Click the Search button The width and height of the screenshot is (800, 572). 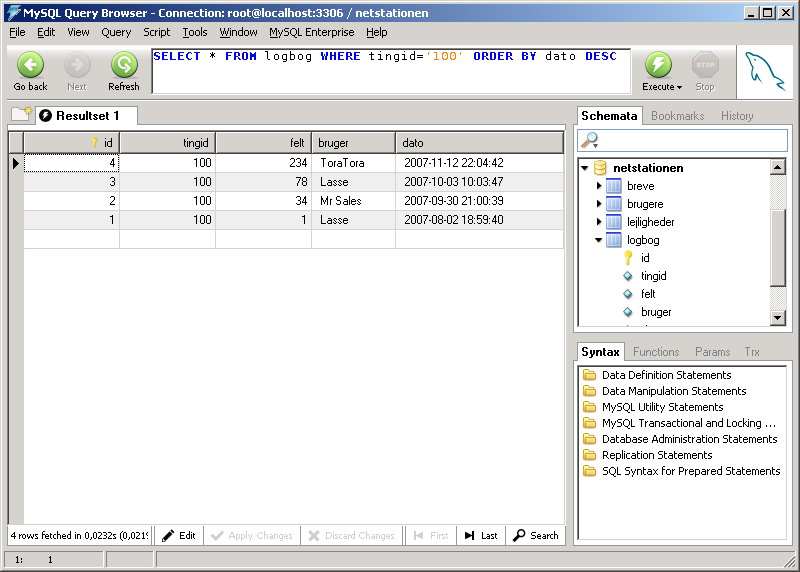pyautogui.click(x=535, y=536)
